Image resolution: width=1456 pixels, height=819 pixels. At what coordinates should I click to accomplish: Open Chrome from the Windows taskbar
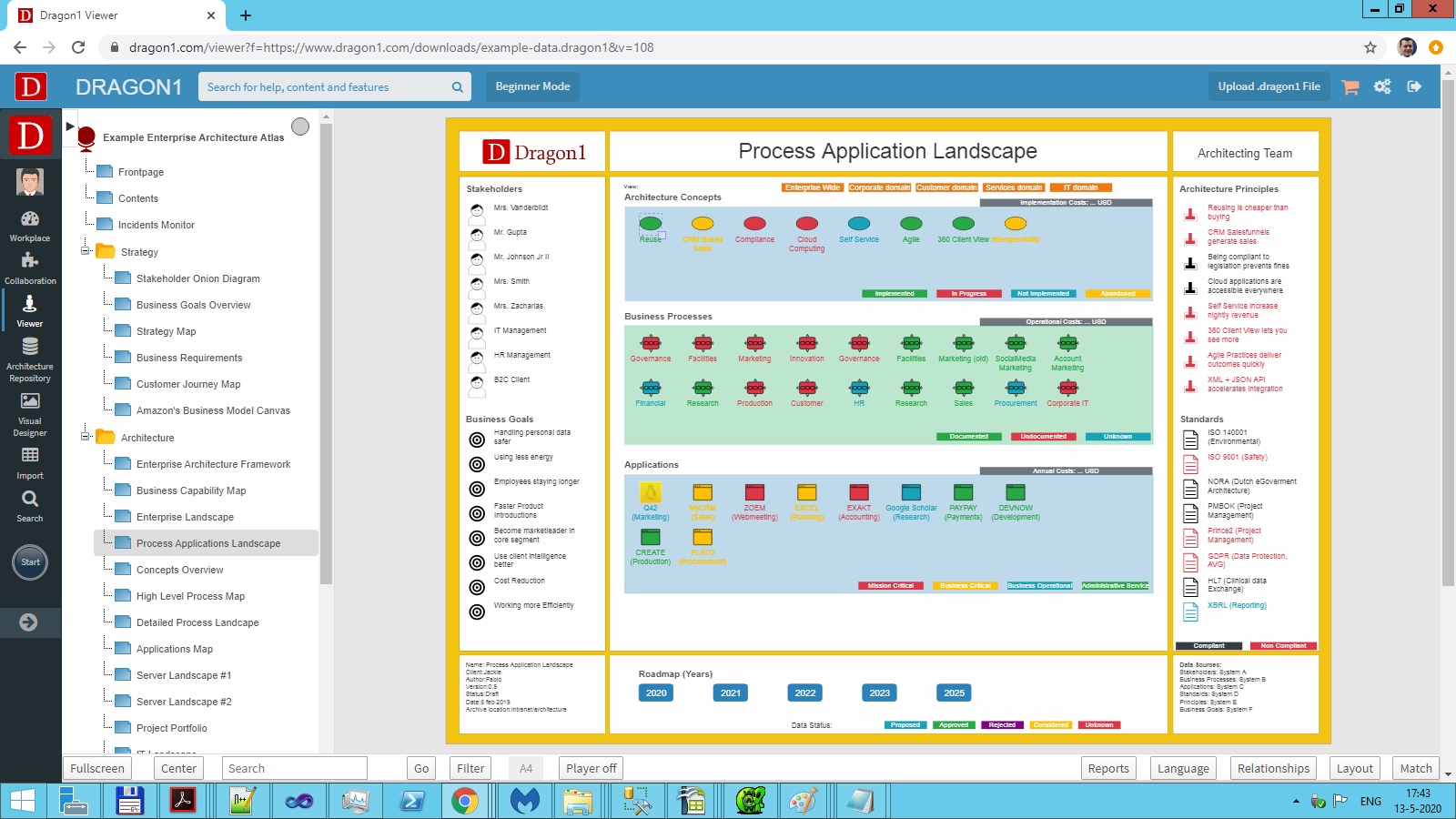click(465, 801)
